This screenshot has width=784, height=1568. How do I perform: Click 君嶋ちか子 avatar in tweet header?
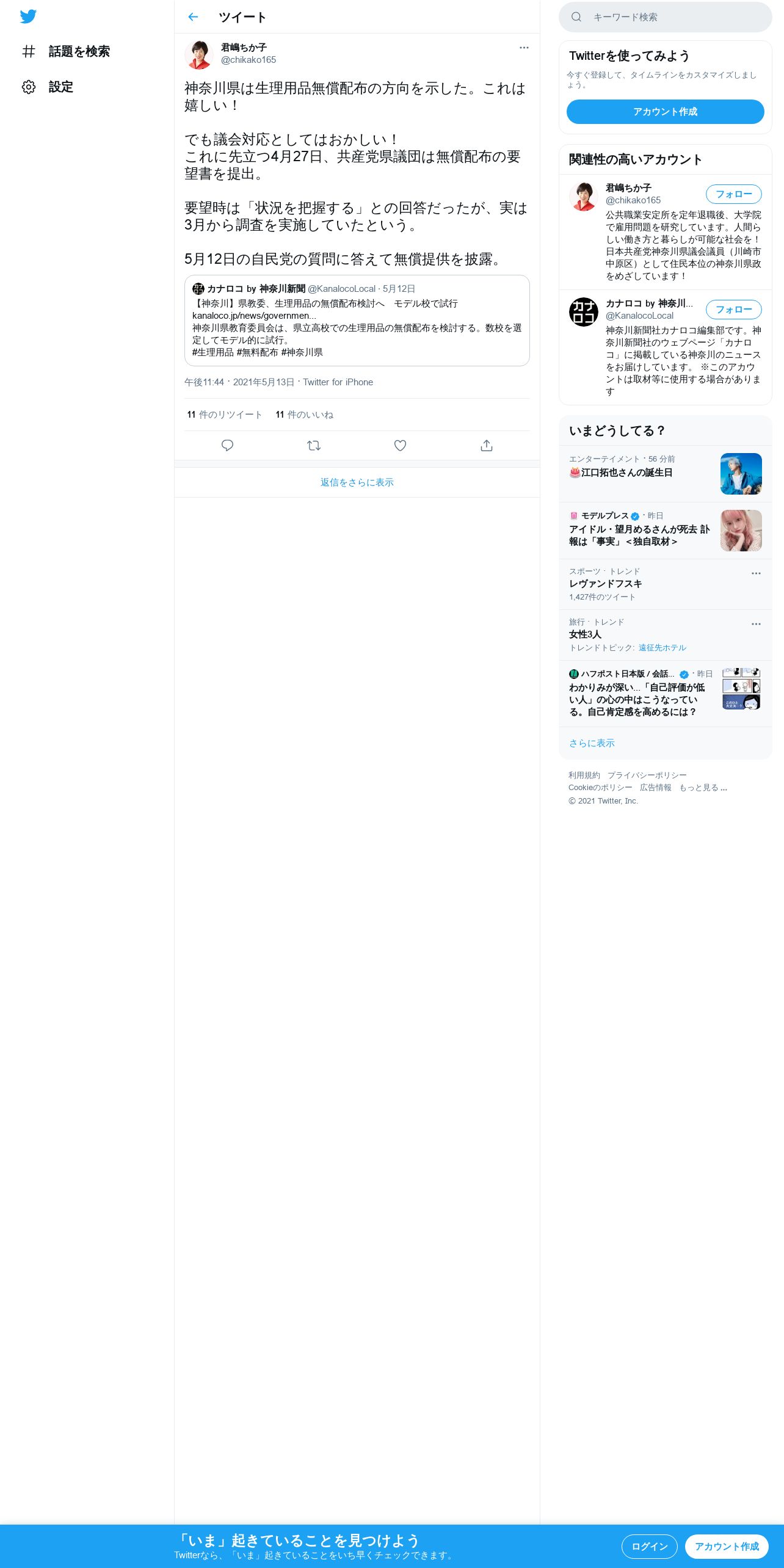pyautogui.click(x=199, y=54)
